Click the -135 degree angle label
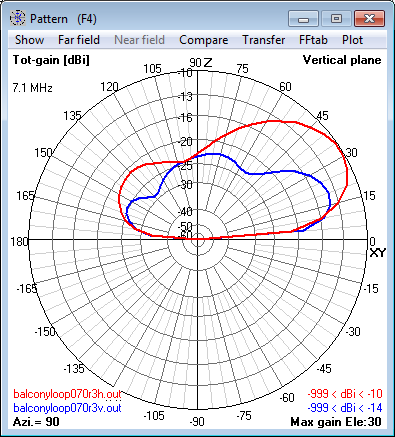395x437 pixels. (74, 368)
